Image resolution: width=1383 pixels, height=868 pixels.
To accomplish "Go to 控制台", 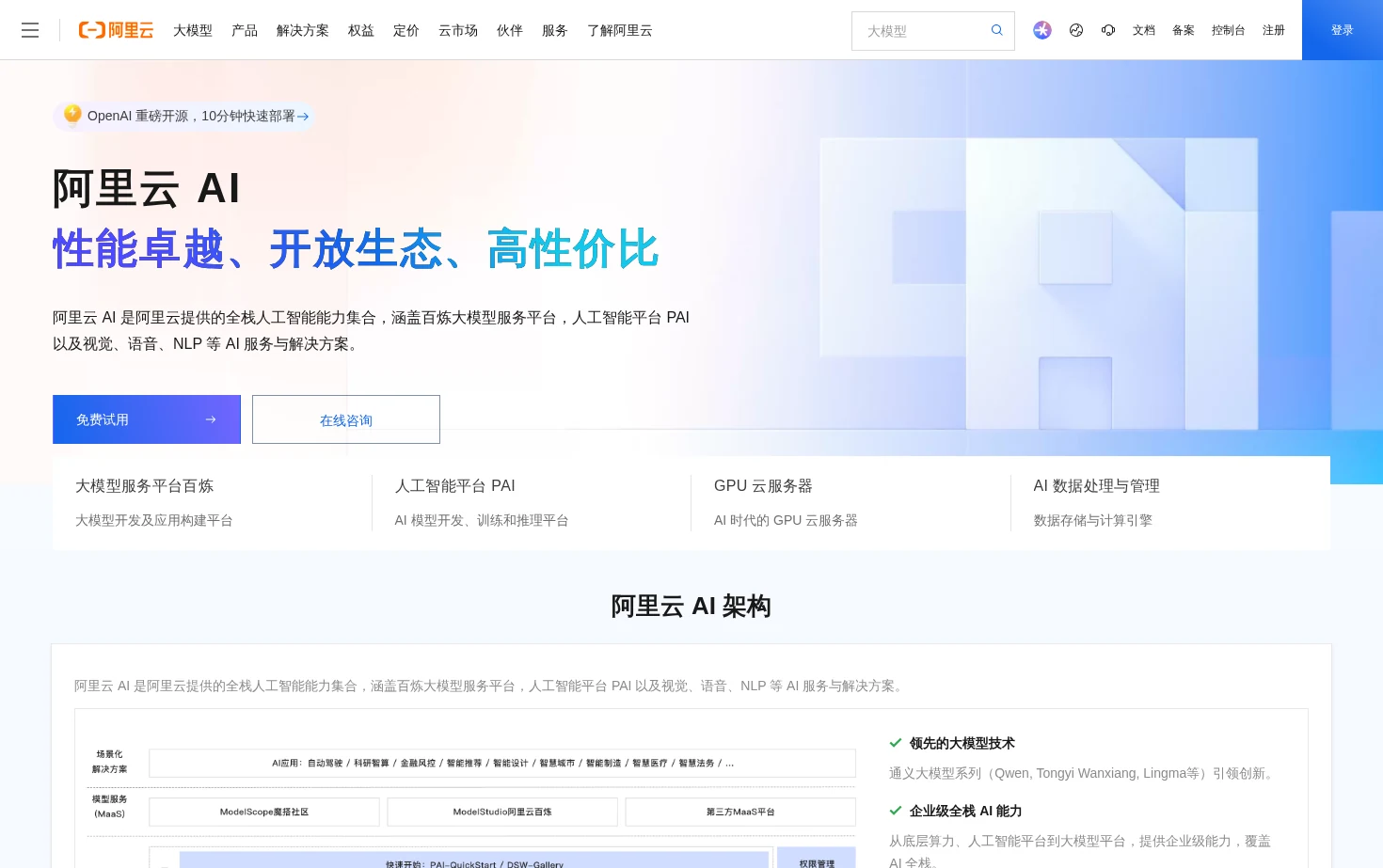I will pyautogui.click(x=1229, y=30).
